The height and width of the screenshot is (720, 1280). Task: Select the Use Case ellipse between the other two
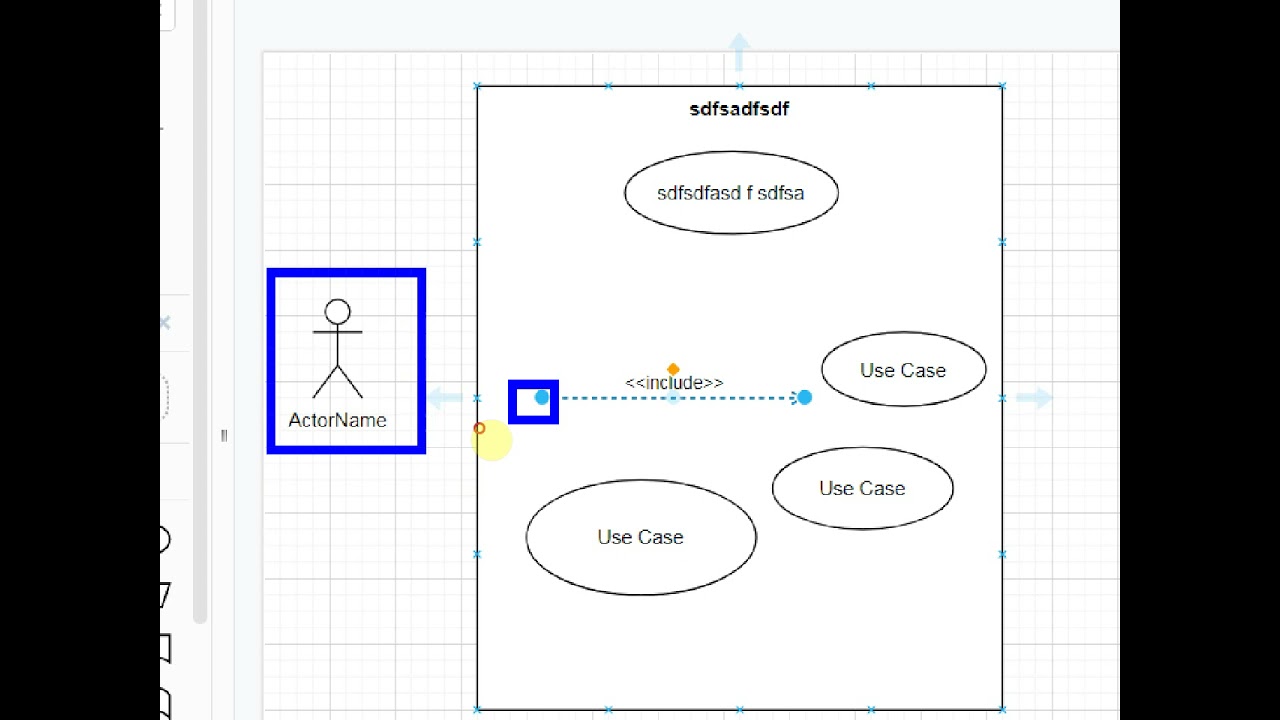862,488
